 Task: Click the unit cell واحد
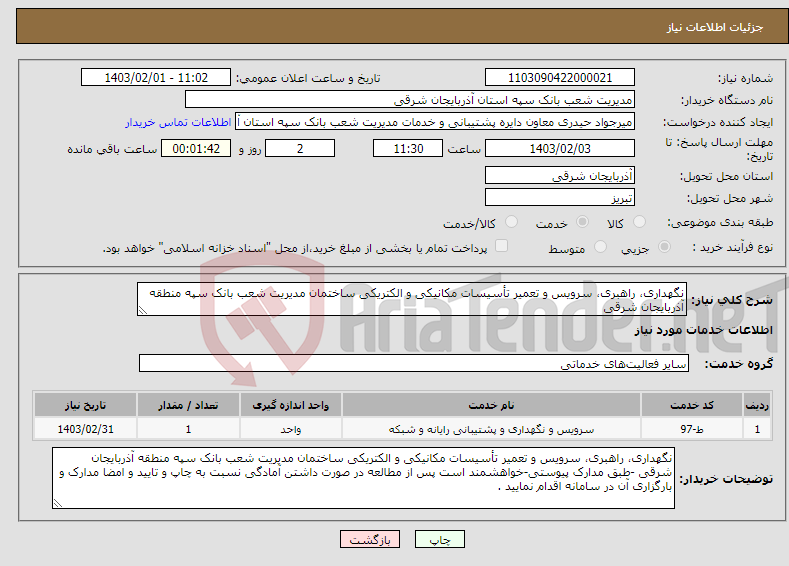click(291, 429)
